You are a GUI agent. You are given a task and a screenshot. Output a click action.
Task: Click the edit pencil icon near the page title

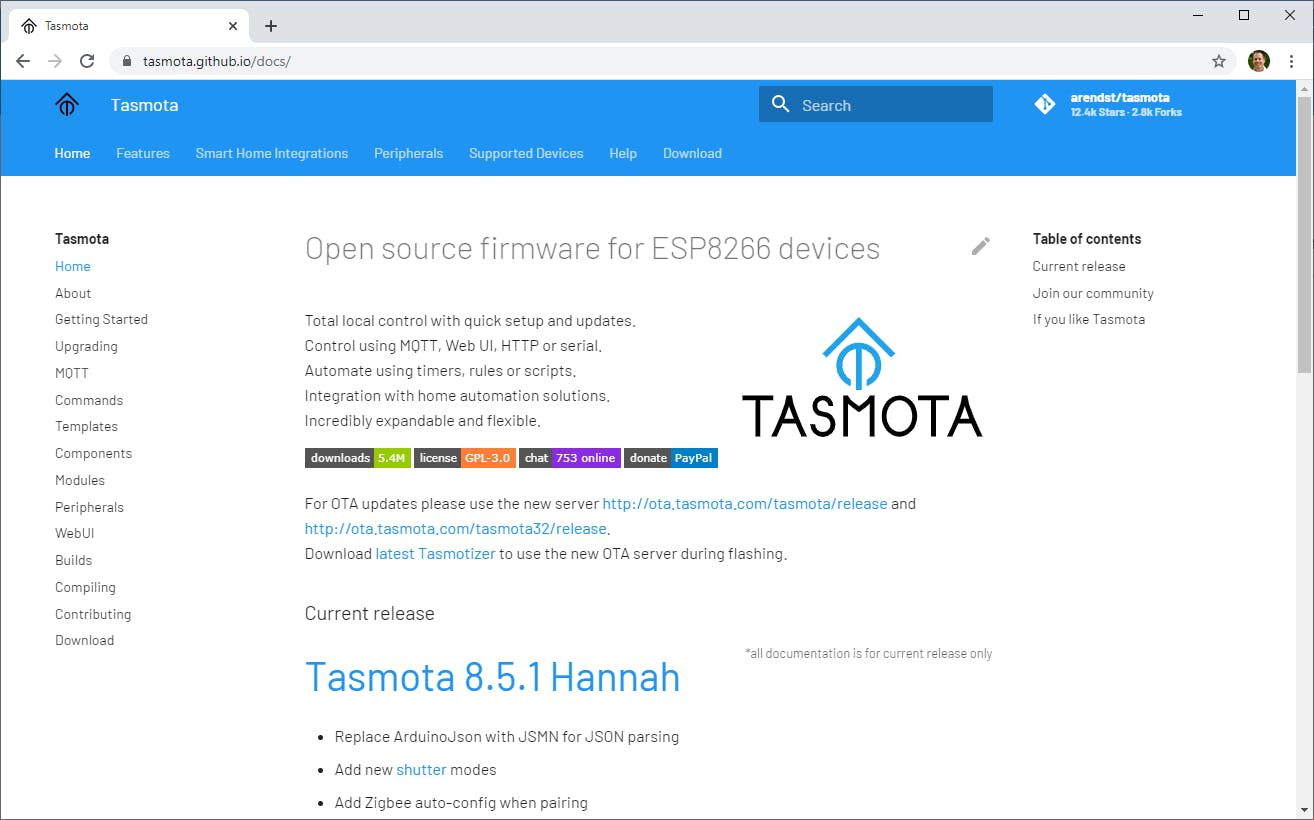pyautogui.click(x=981, y=245)
